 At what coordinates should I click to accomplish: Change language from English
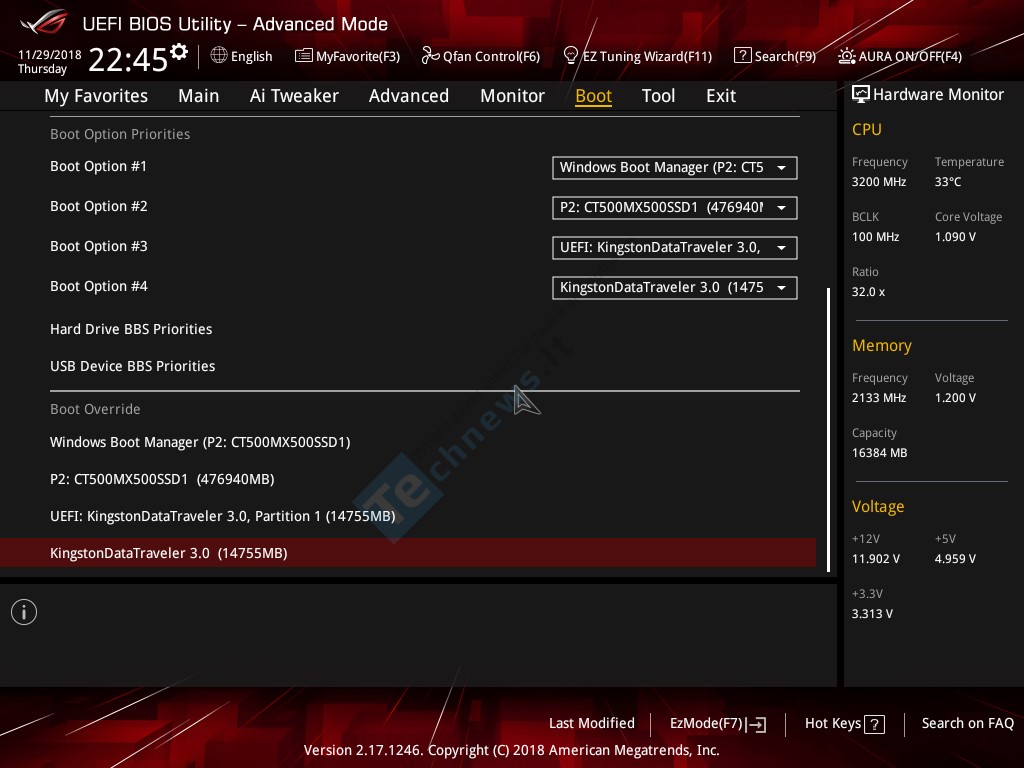(x=251, y=57)
